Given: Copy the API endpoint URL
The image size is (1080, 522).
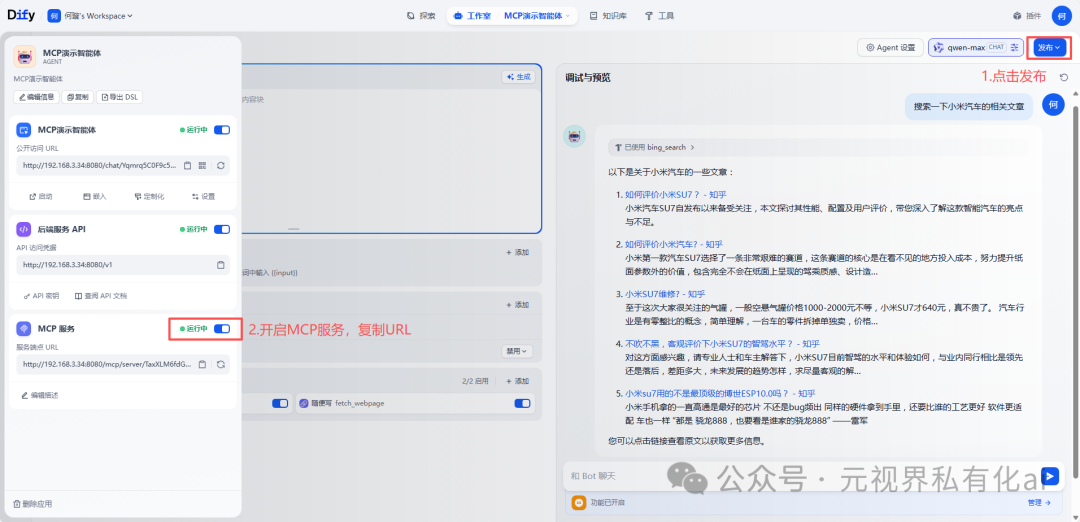Looking at the screenshot, I should pos(220,264).
